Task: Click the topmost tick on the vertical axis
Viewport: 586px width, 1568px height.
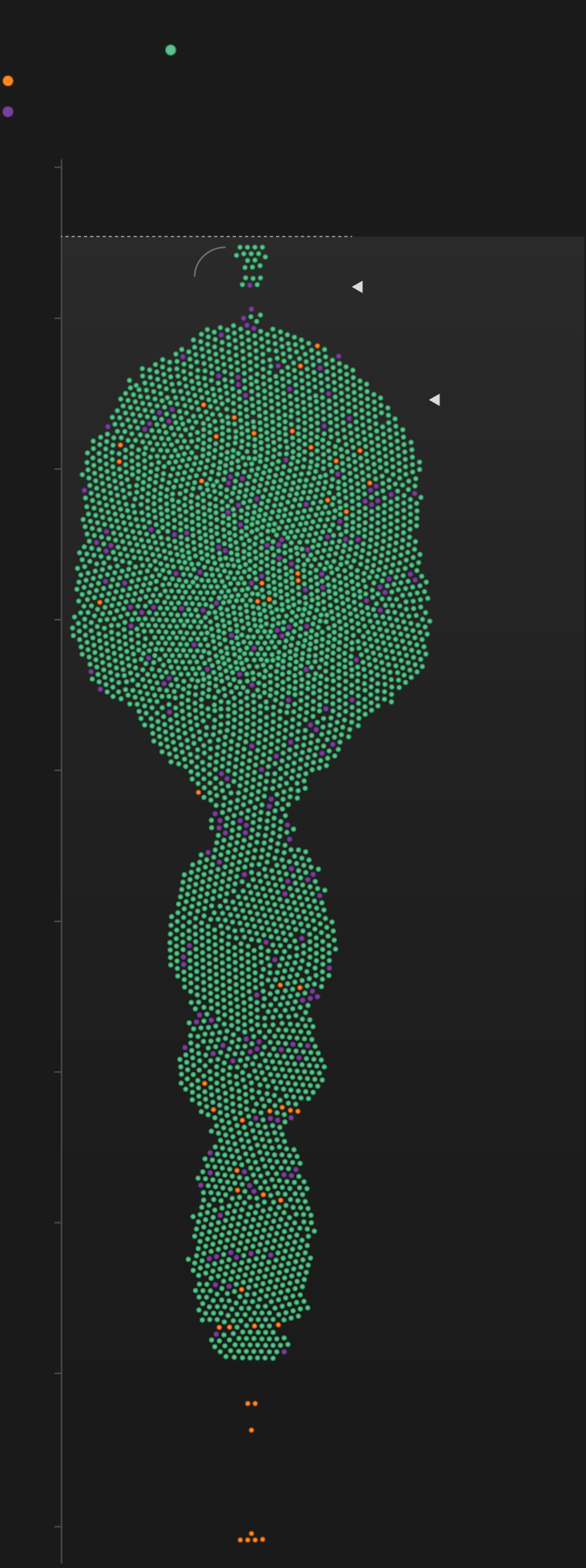Action: (x=58, y=166)
